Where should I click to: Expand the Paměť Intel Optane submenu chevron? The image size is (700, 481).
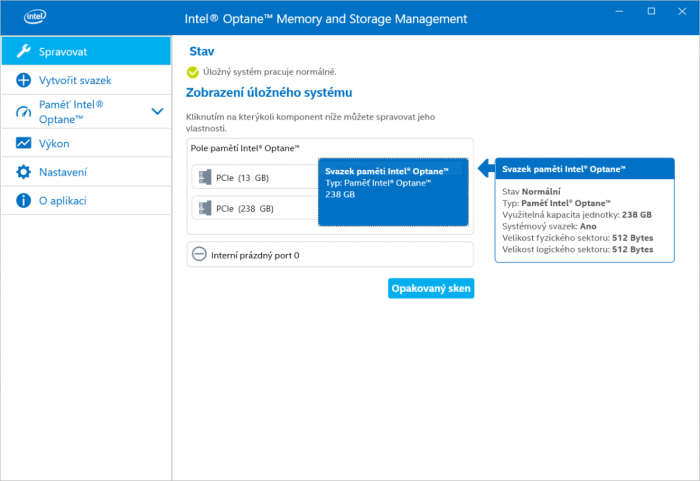[x=157, y=111]
